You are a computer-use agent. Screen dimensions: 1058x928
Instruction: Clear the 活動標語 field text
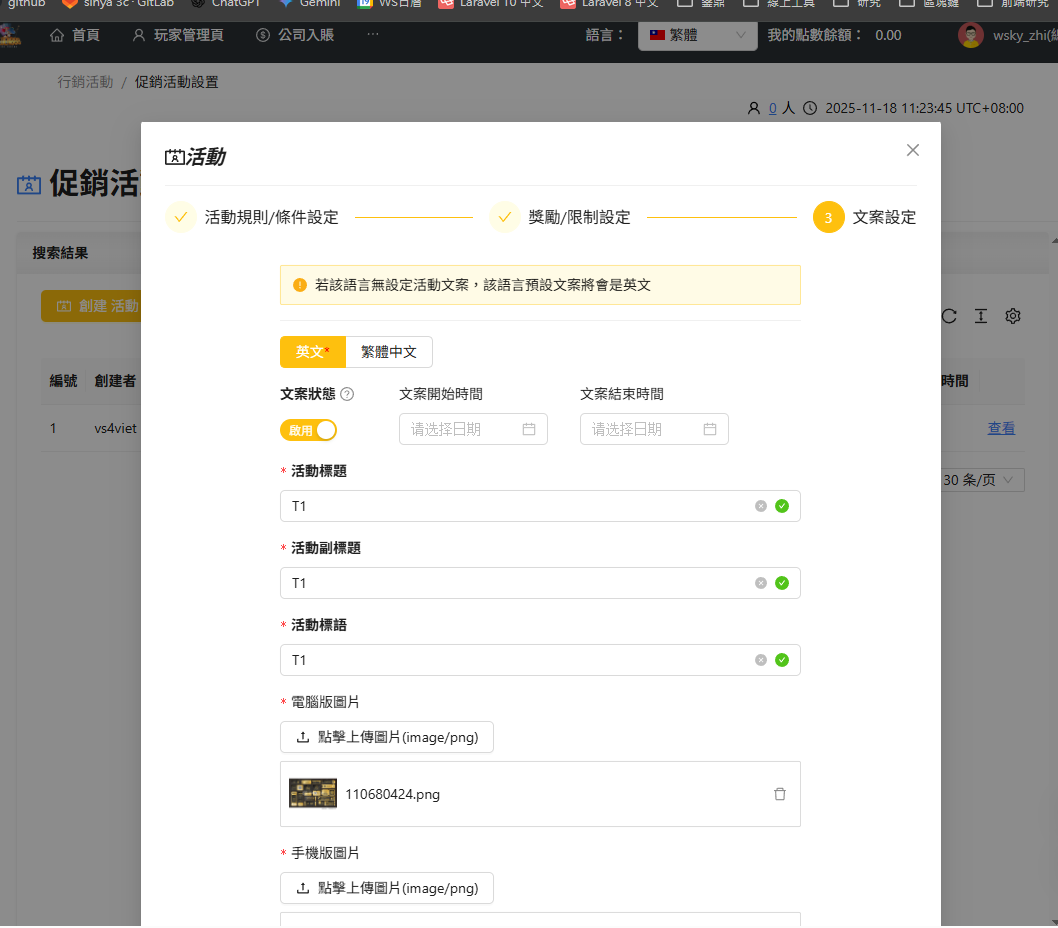(761, 660)
